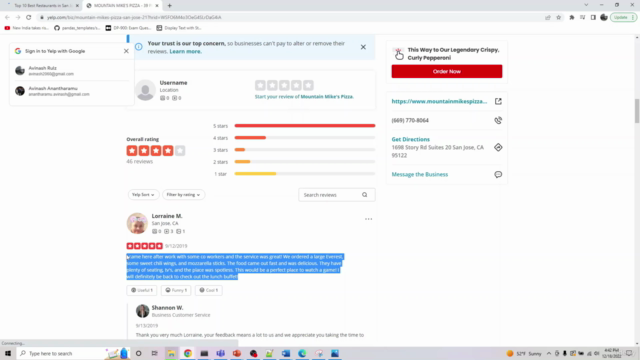
Task: Open a new browser tab
Action: pyautogui.click(x=169, y=6)
